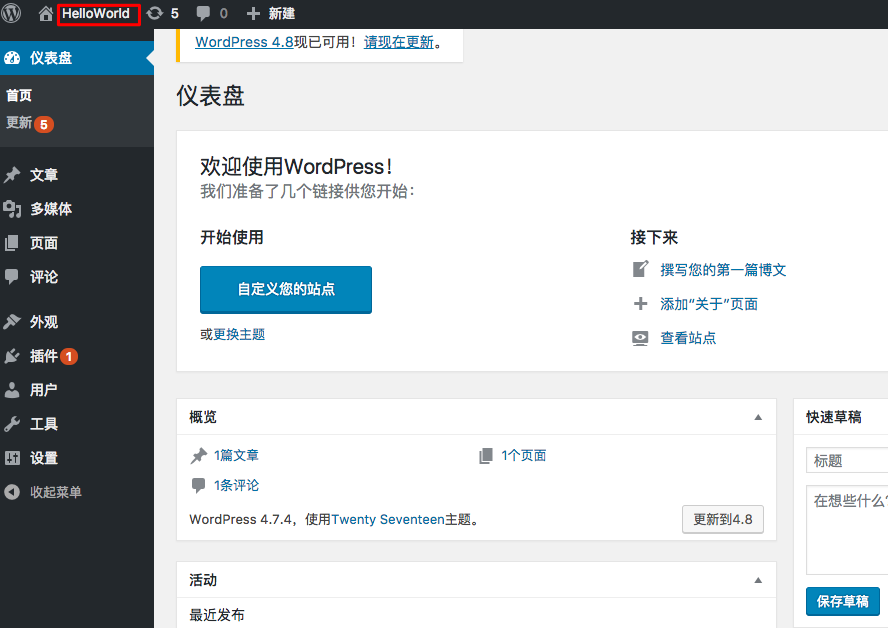Image resolution: width=888 pixels, height=628 pixels.
Task: Collapse the 活动 panel with its arrow
Action: coord(758,580)
